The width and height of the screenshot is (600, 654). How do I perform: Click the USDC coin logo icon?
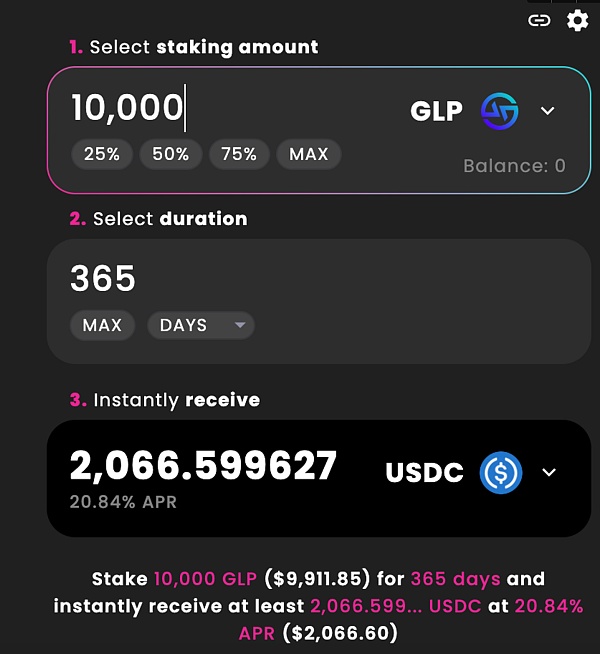501,472
